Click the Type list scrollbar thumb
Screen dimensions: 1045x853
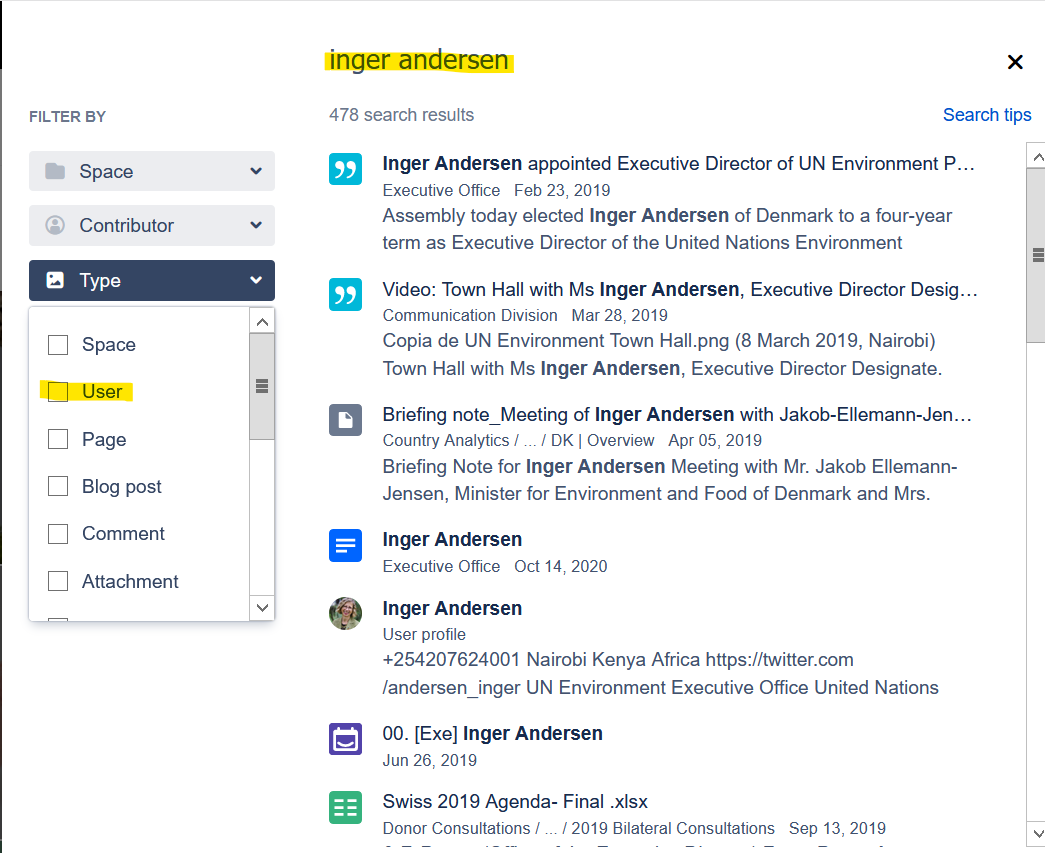point(262,387)
